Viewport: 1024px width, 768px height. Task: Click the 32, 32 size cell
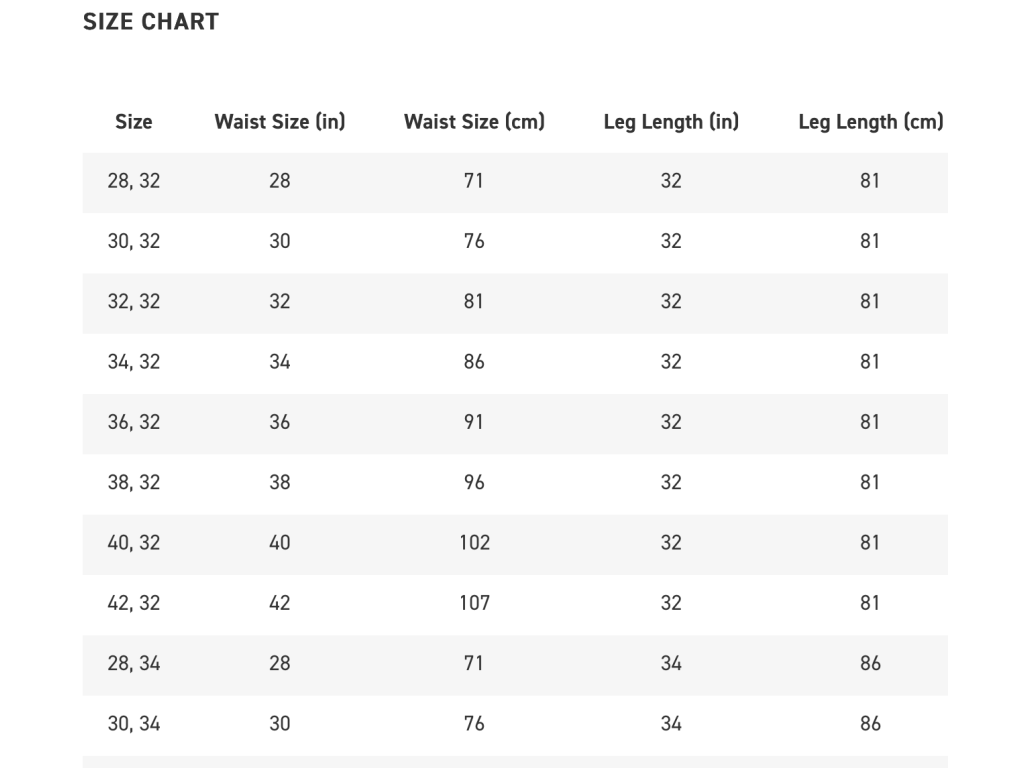134,301
